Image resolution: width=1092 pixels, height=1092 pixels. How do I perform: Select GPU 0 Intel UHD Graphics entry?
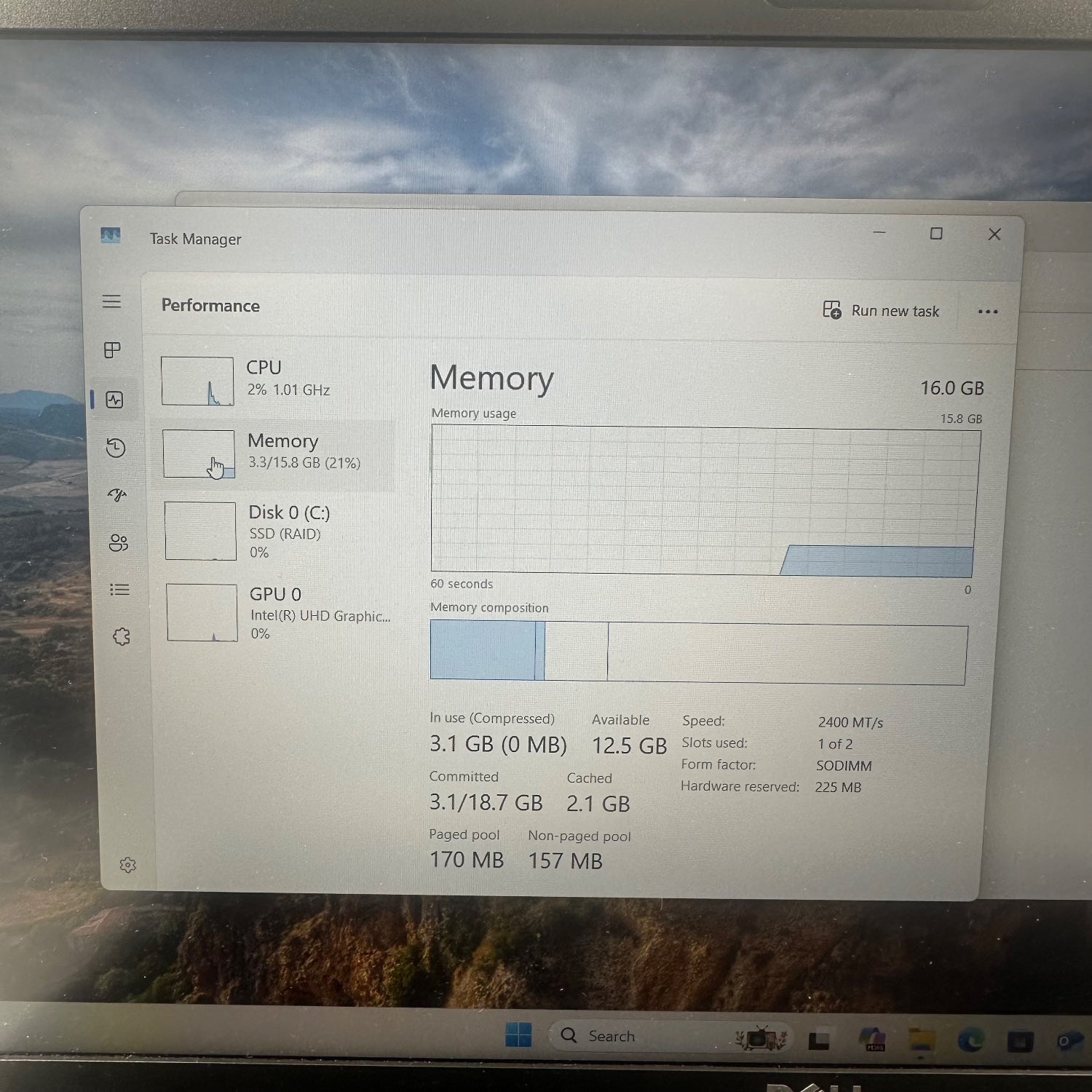(x=278, y=613)
